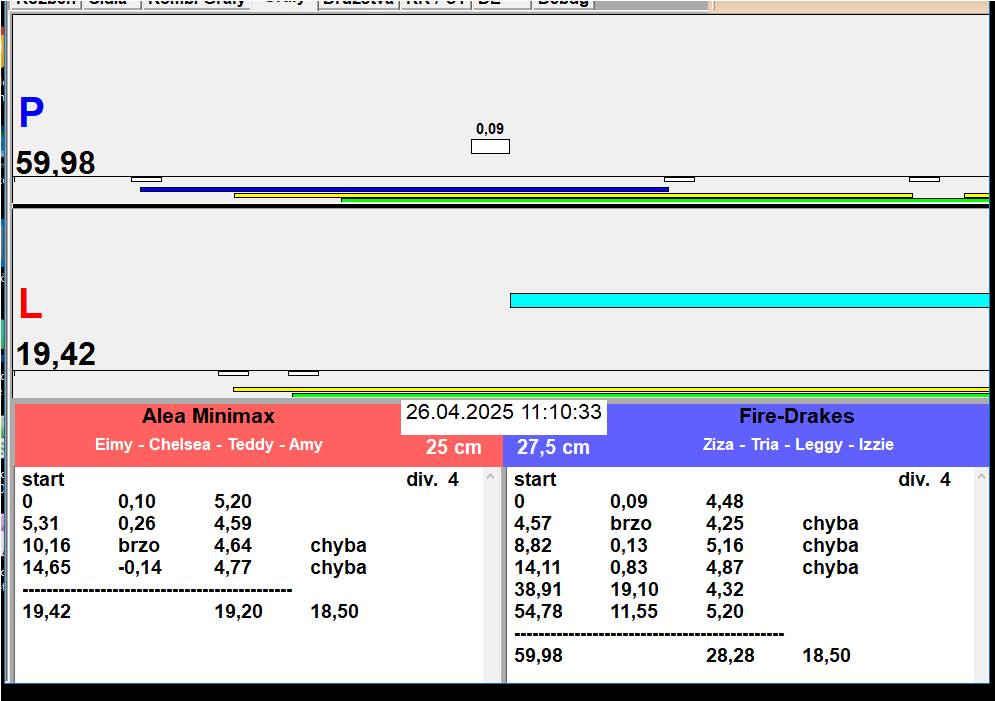Click the blue P lane label
Image resolution: width=995 pixels, height=701 pixels.
click(x=31, y=114)
